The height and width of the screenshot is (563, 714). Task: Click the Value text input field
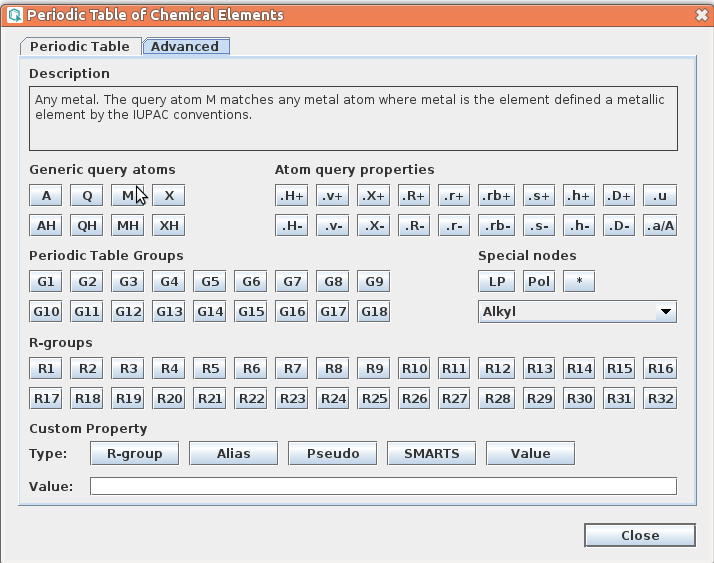point(383,487)
